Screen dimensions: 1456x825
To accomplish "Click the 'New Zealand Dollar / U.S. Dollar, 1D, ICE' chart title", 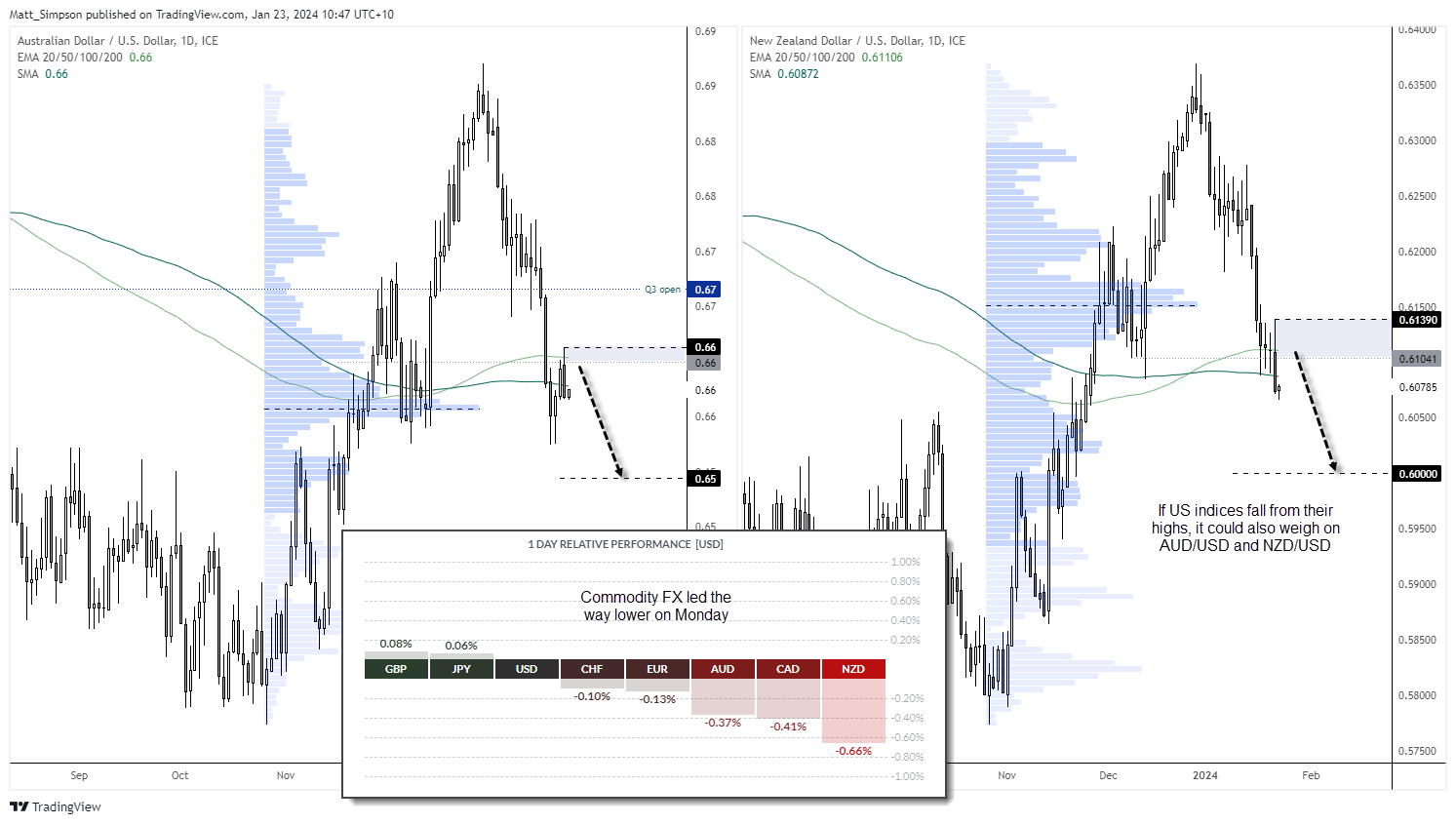I will coord(857,41).
